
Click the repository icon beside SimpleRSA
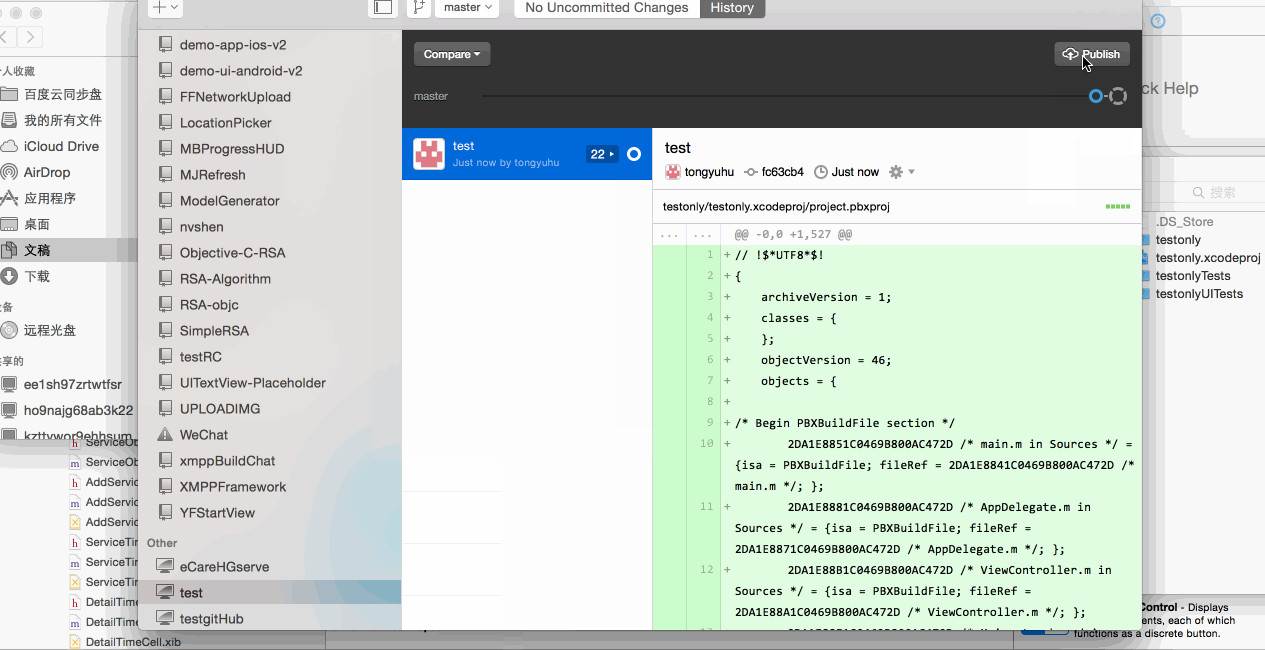point(166,331)
